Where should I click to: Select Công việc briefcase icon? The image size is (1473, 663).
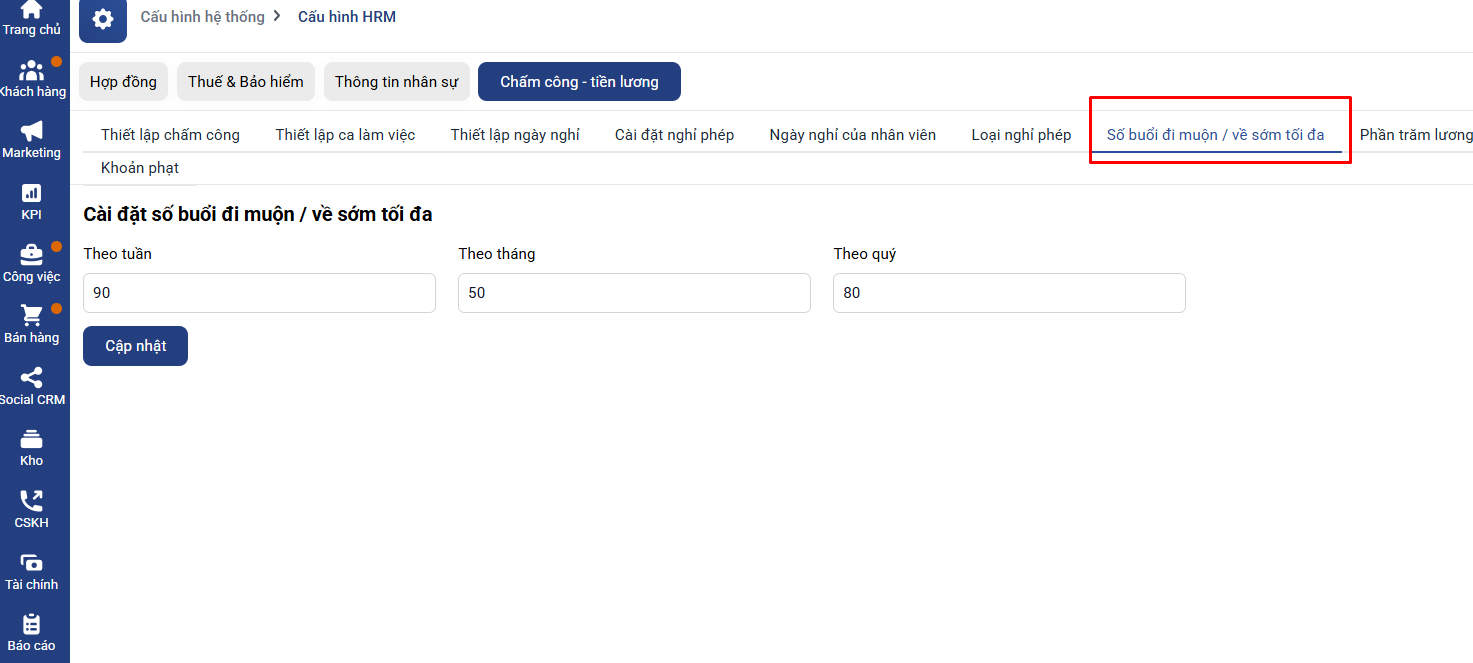31,255
